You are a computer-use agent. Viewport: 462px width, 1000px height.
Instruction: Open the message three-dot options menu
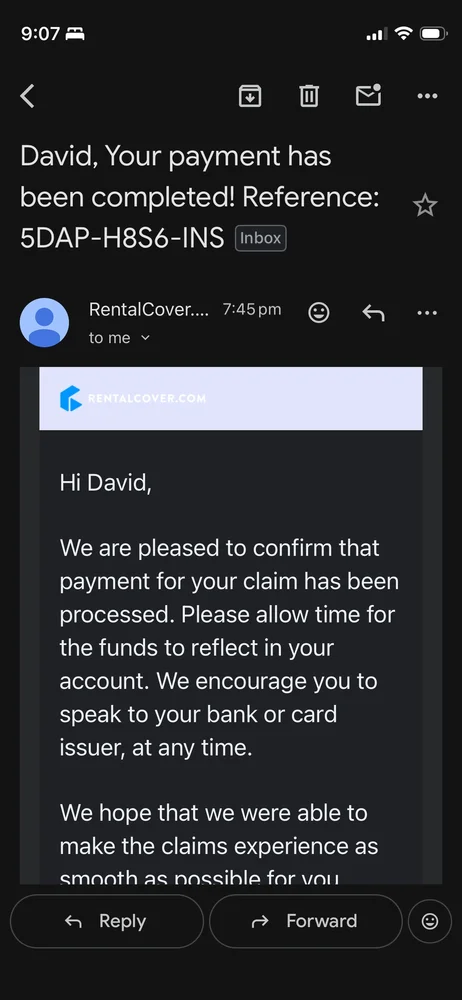tap(427, 312)
